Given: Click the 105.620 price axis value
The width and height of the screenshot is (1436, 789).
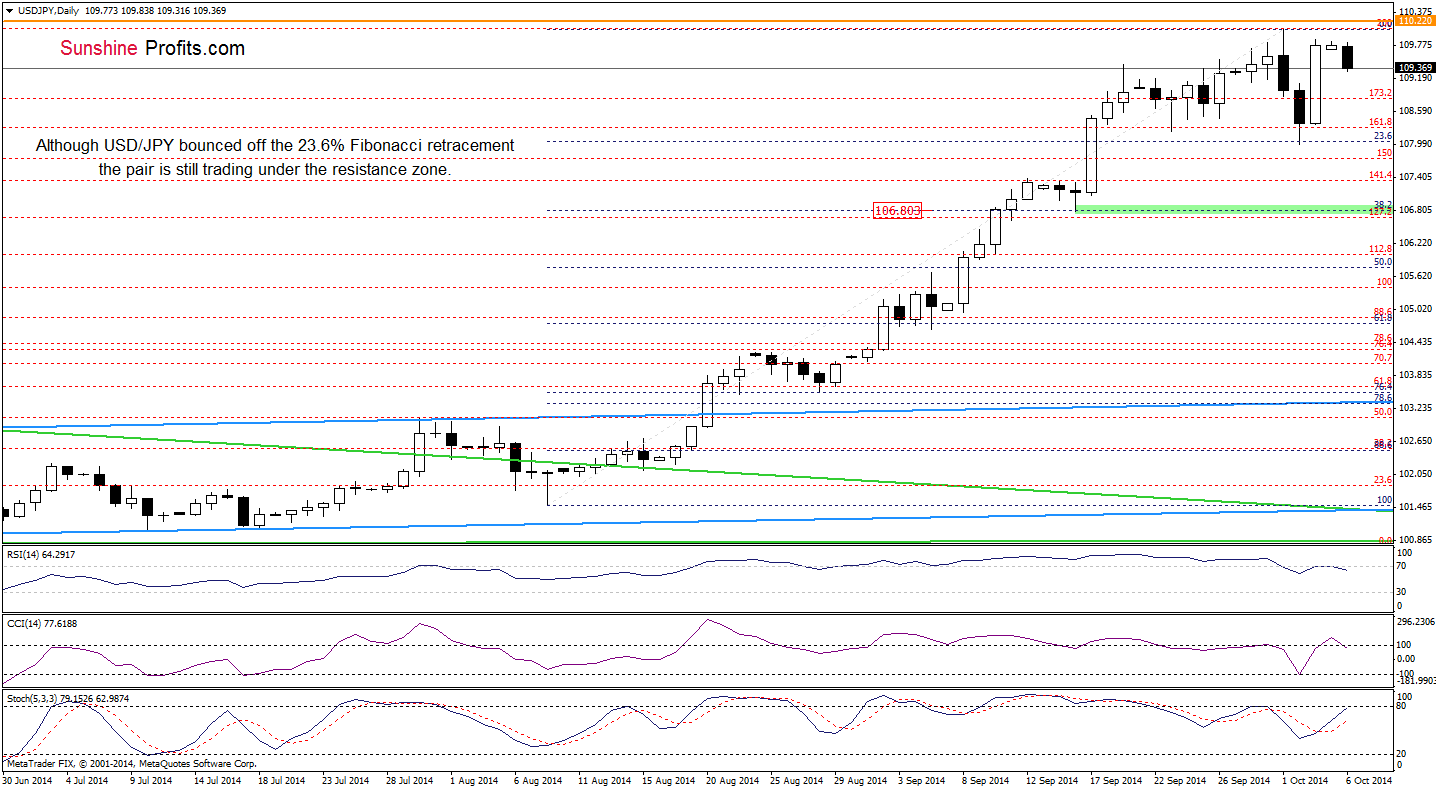Looking at the screenshot, I should coord(1414,275).
